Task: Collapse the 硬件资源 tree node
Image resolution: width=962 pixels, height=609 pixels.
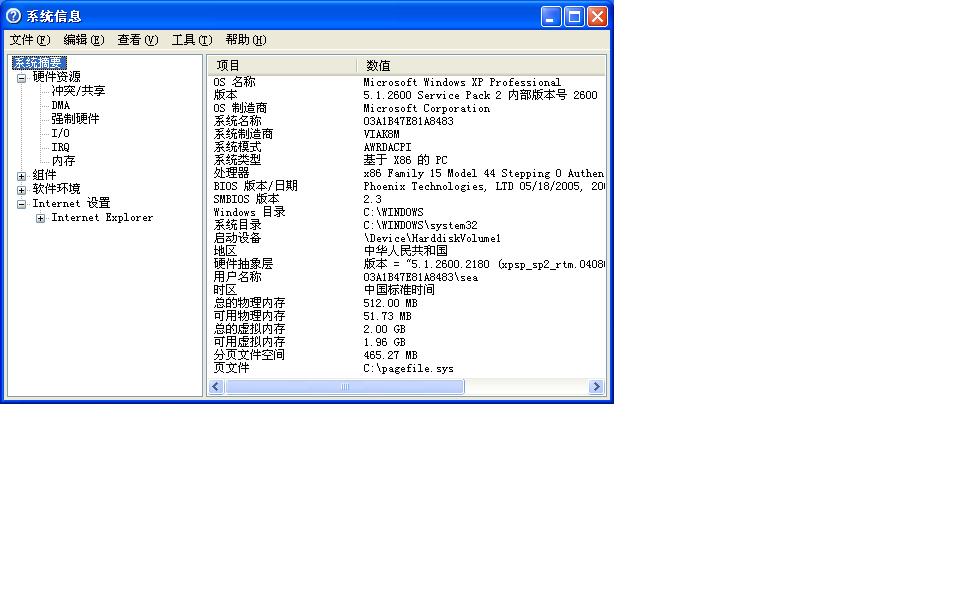Action: click(x=21, y=78)
